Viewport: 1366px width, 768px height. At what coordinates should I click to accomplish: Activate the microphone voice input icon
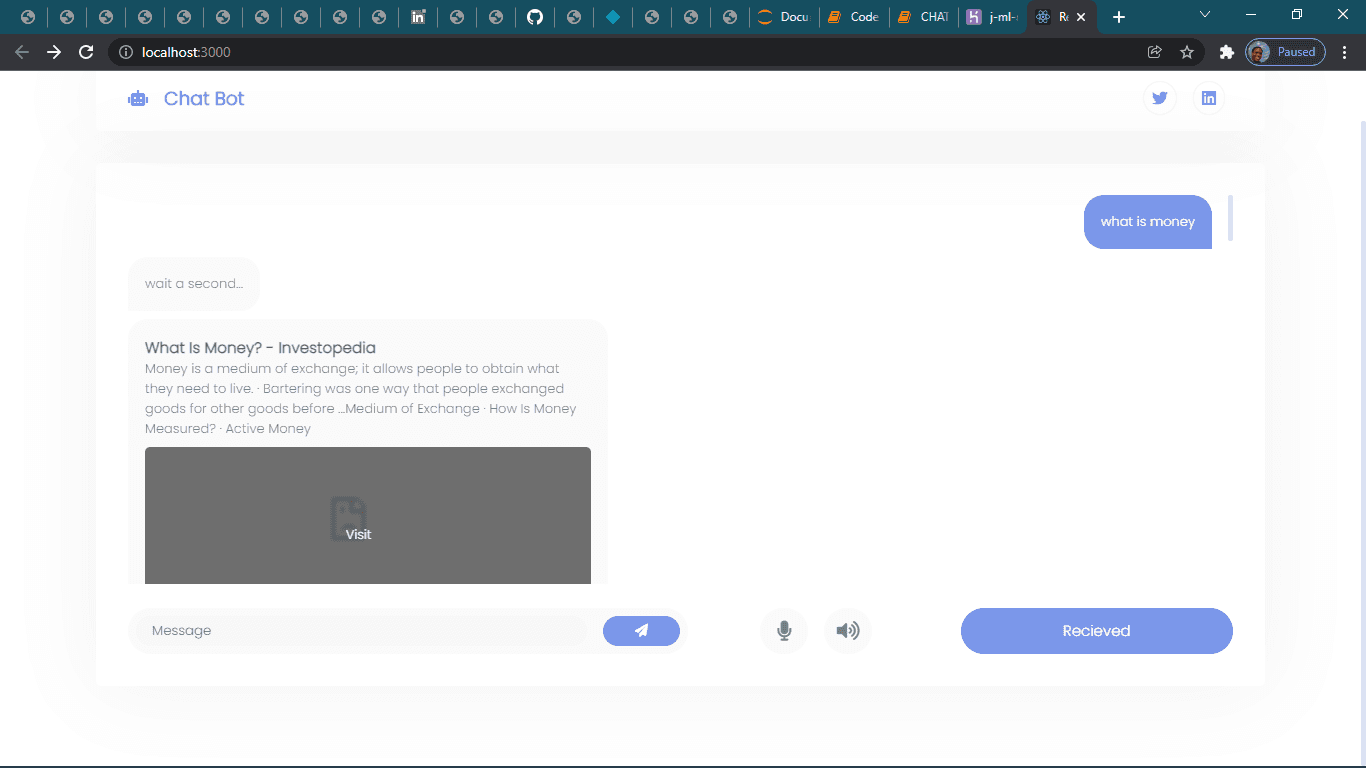pyautogui.click(x=784, y=631)
